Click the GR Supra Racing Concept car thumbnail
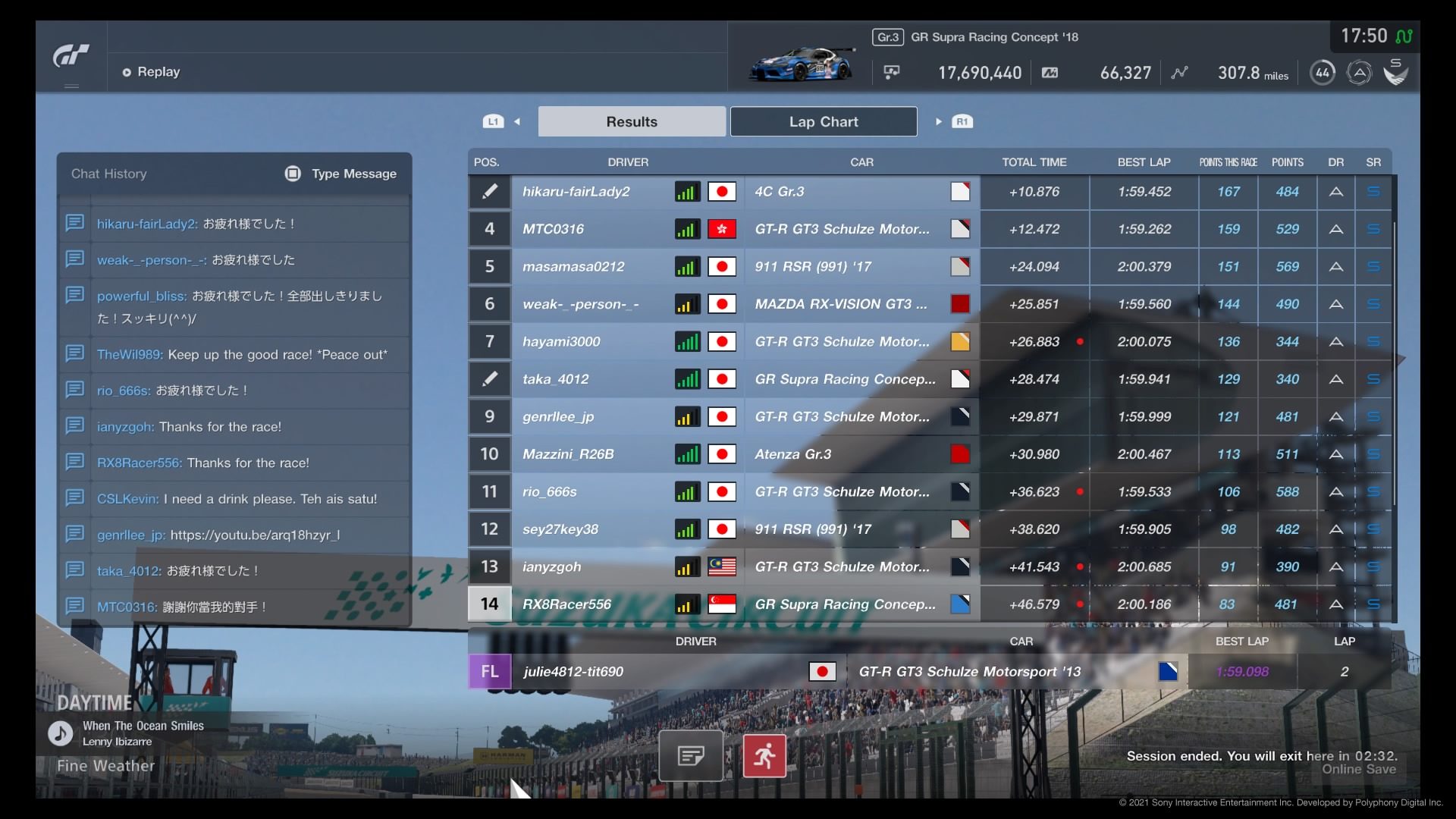Viewport: 1456px width, 819px height. point(802,64)
